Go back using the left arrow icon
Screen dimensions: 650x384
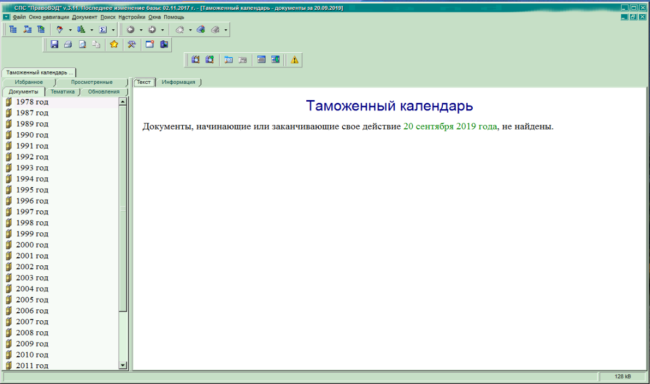(130, 29)
